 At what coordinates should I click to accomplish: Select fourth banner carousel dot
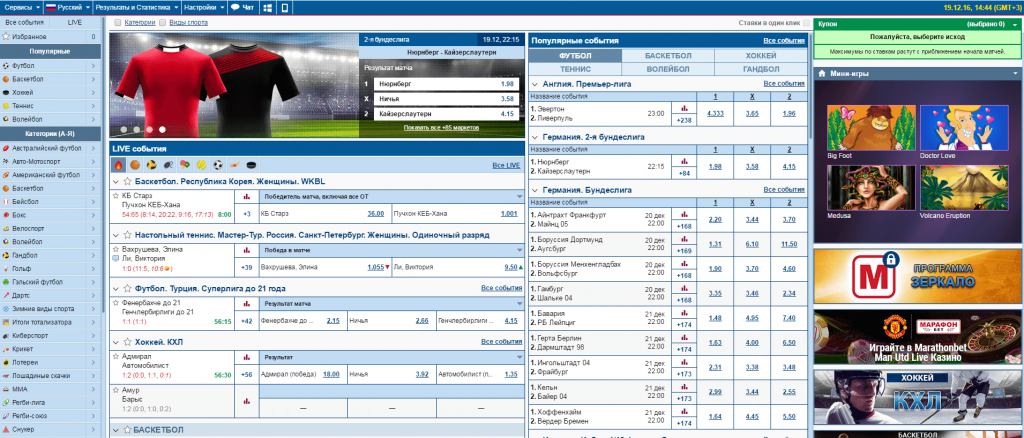163,129
